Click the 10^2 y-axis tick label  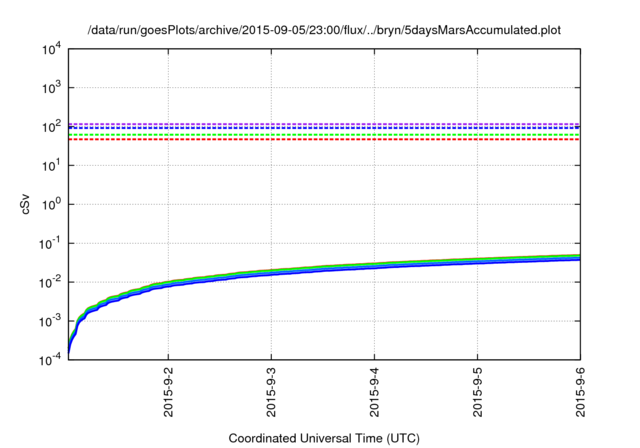click(x=51, y=126)
